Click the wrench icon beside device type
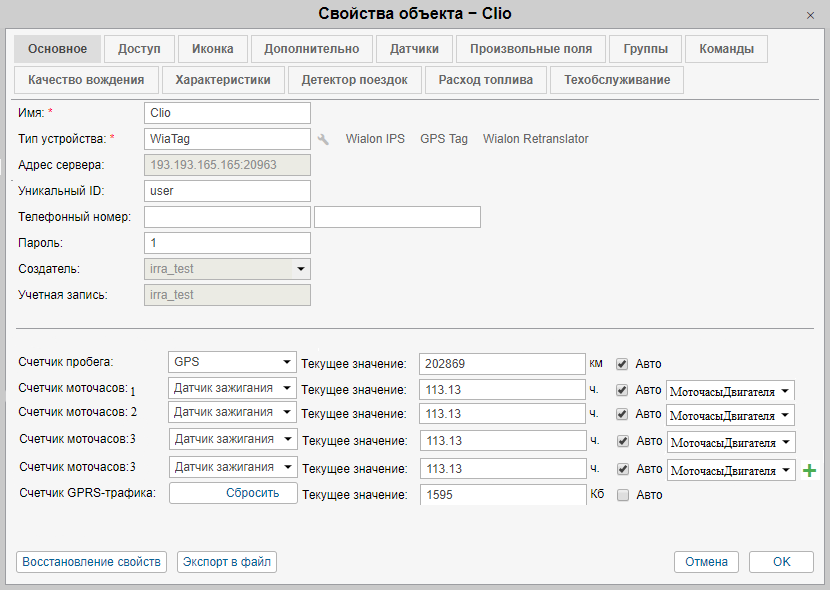Image resolution: width=830 pixels, height=590 pixels. click(323, 139)
